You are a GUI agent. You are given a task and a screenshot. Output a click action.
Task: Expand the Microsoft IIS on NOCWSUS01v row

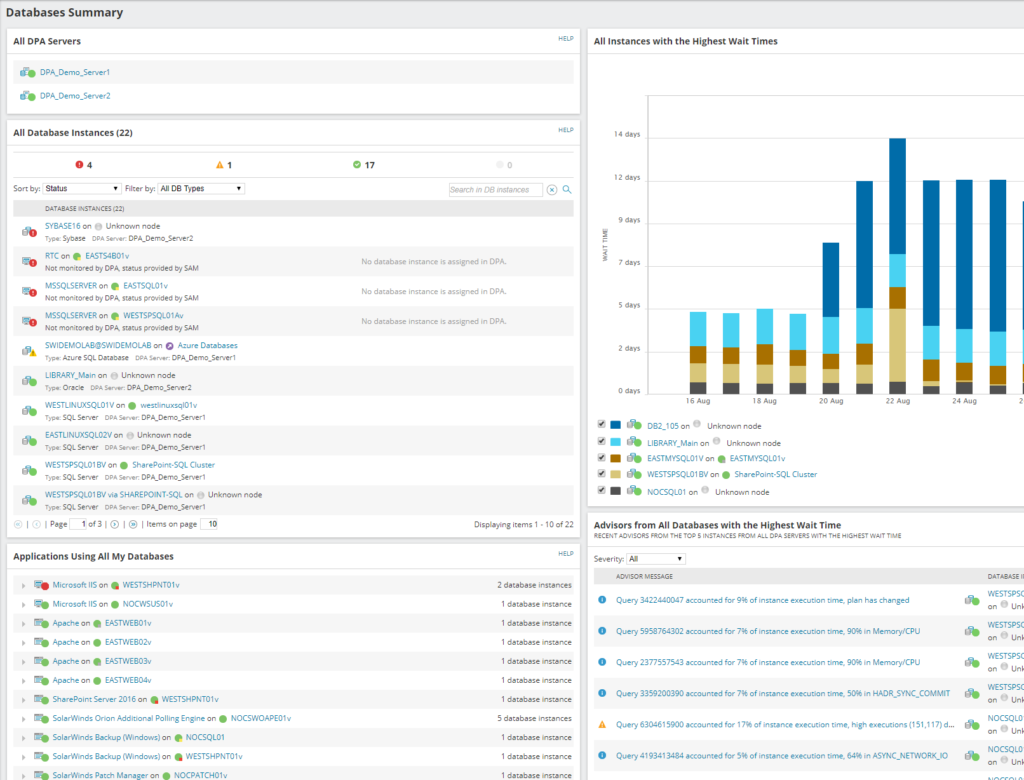coord(24,605)
